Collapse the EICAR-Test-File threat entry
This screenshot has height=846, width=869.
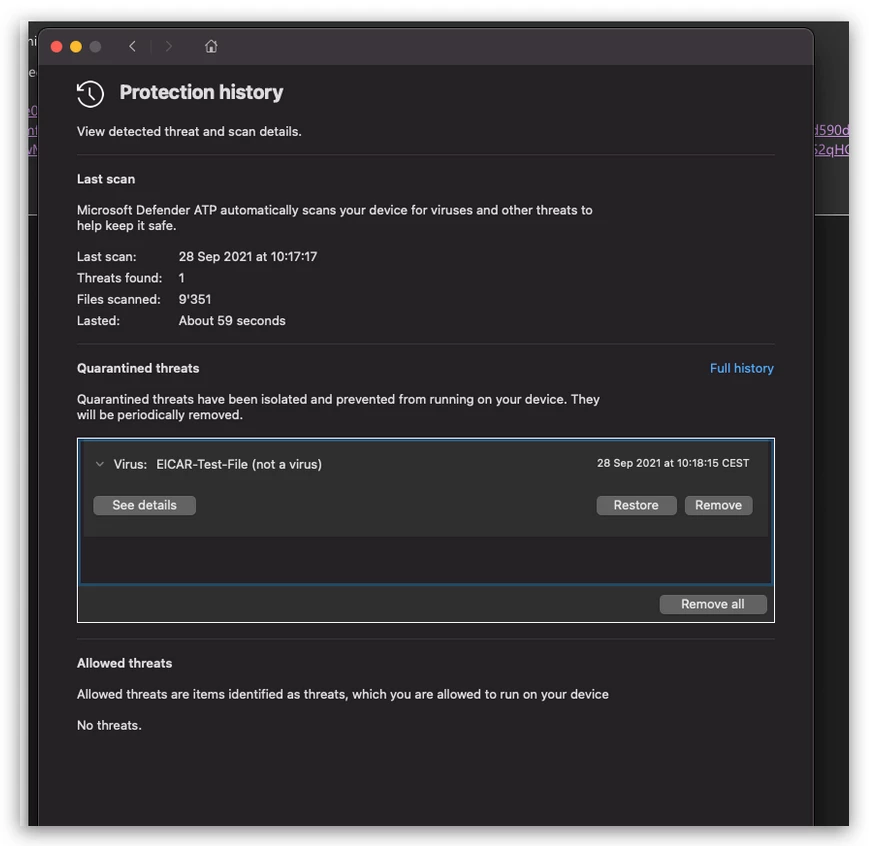[100, 464]
